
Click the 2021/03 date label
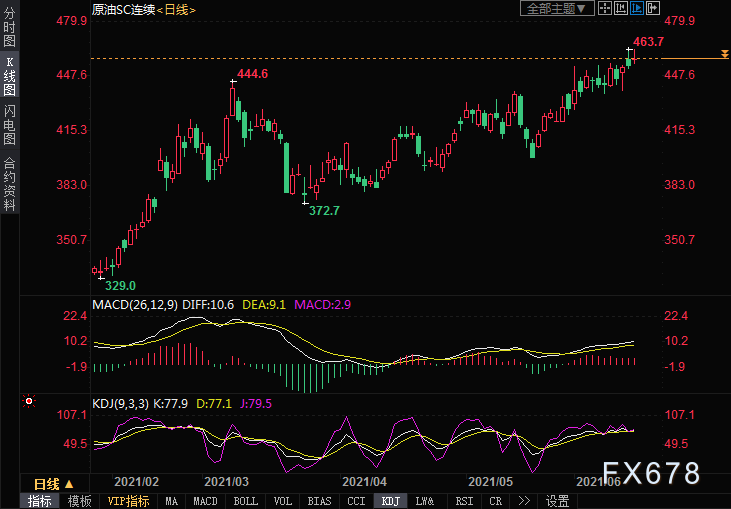tap(227, 481)
